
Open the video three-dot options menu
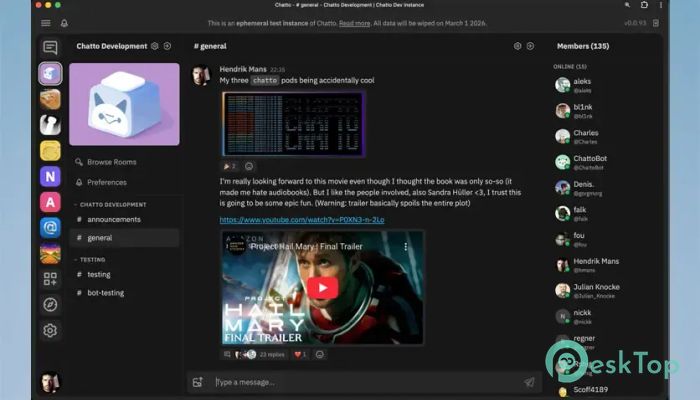[405, 246]
